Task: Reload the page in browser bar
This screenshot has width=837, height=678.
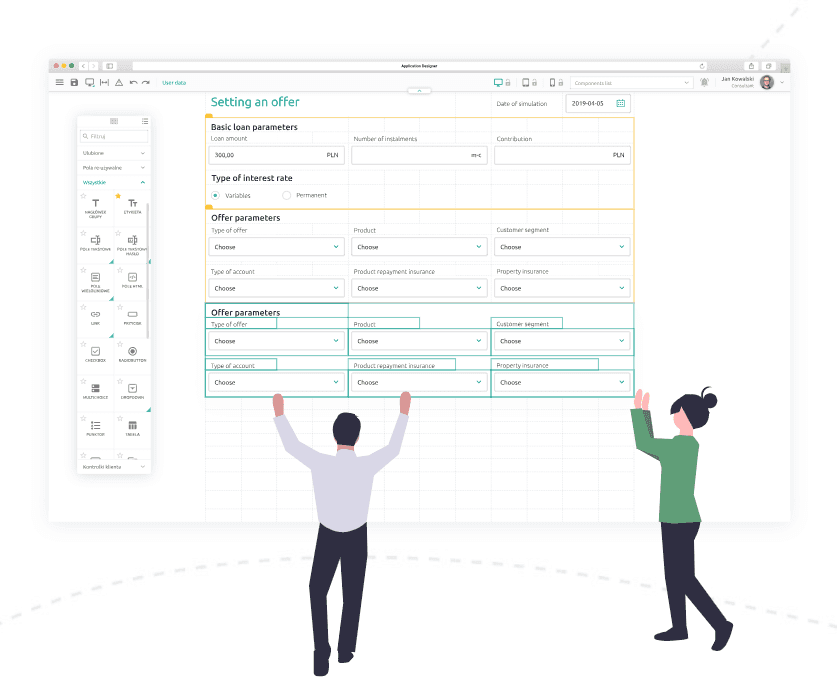Action: [x=702, y=66]
